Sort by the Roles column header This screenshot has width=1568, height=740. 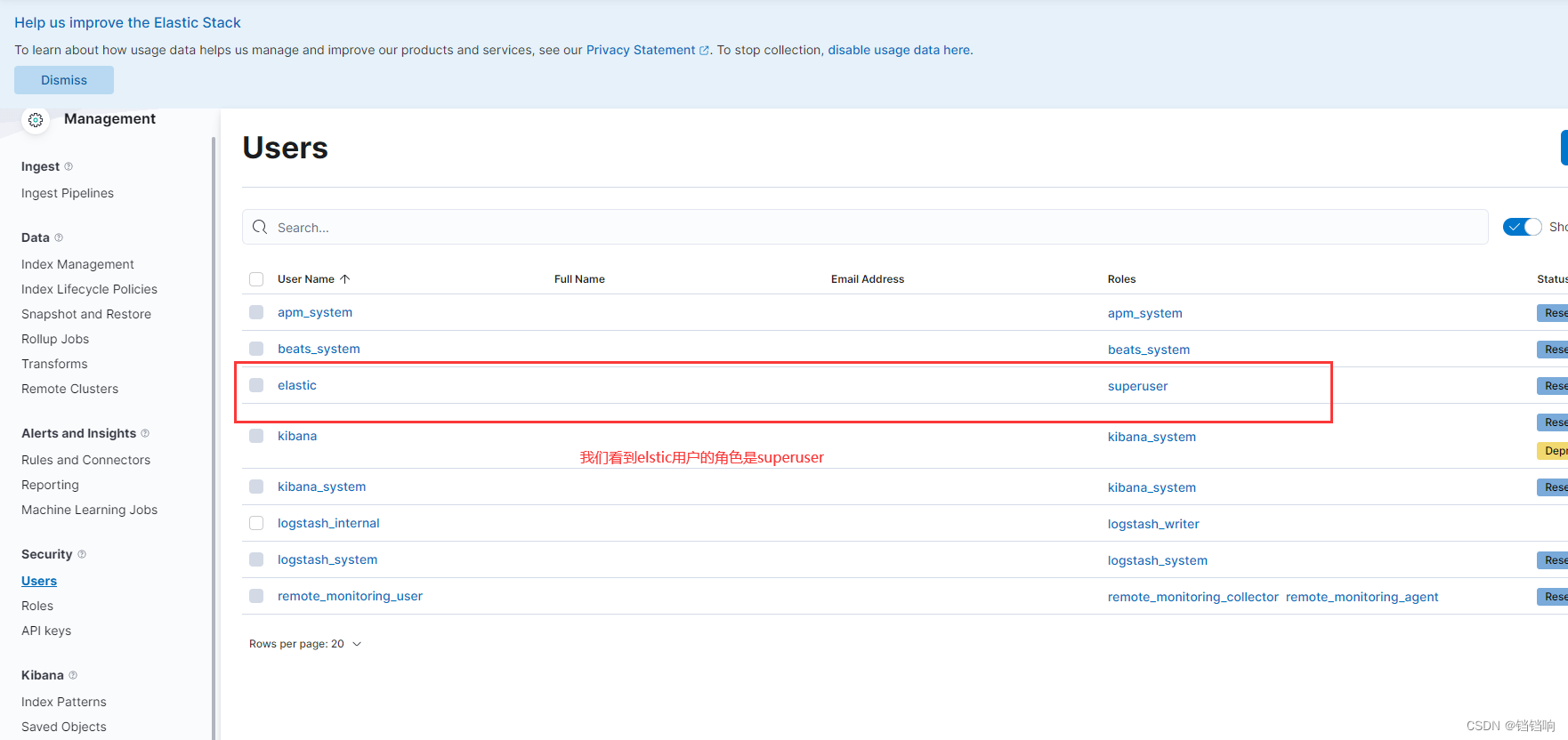pyautogui.click(x=1121, y=279)
